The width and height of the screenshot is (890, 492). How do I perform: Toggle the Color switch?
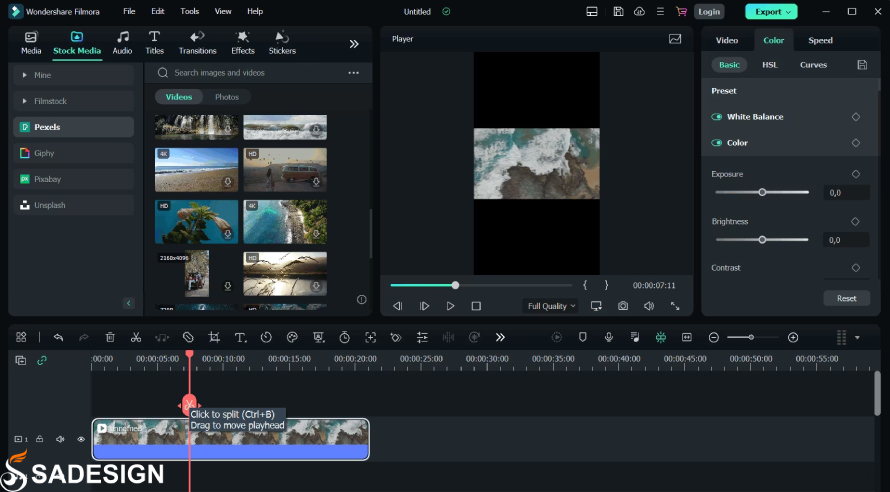click(717, 143)
